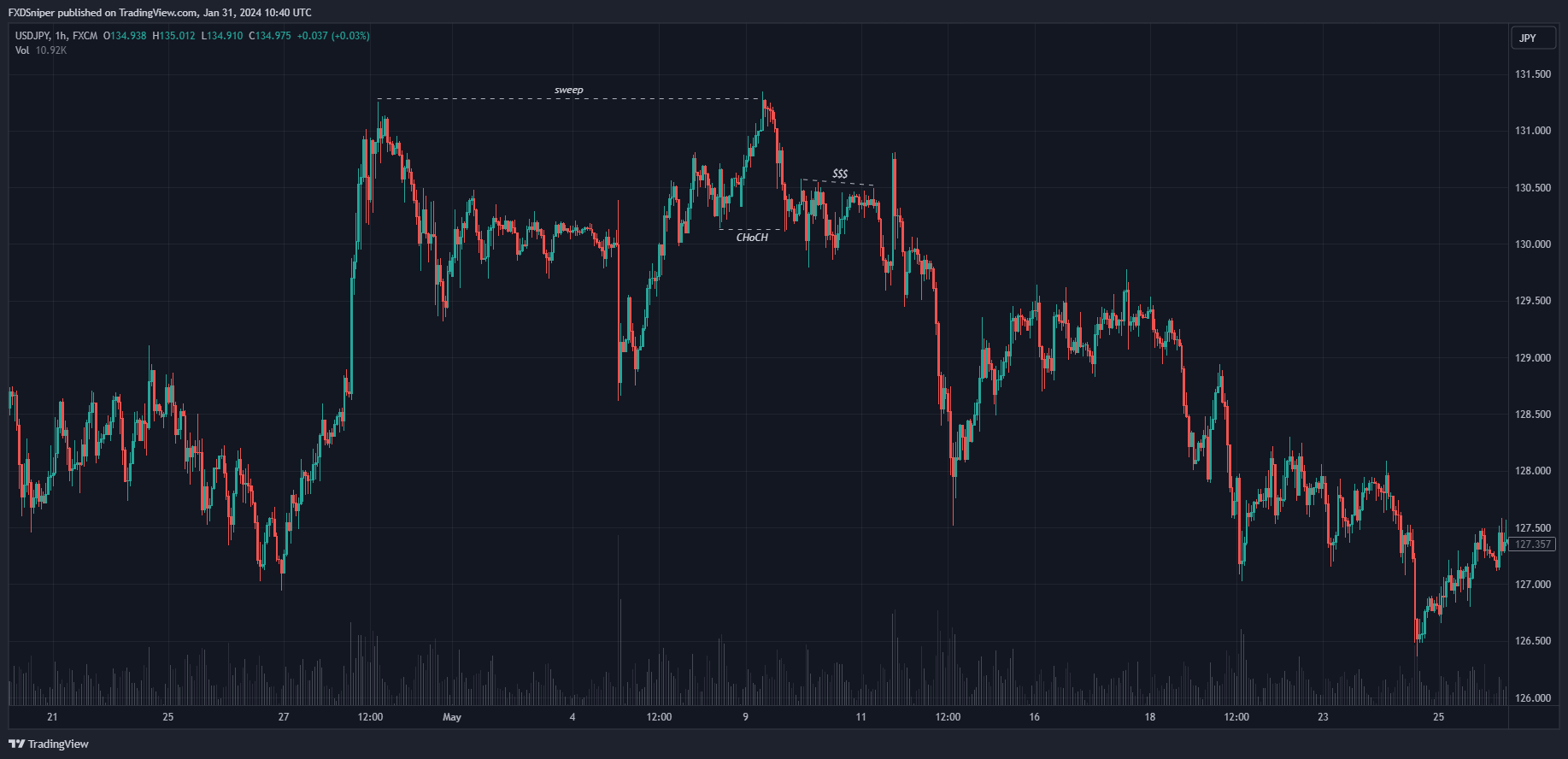This screenshot has height=759, width=1568.
Task: Select the 23 date on time axis
Action: coord(1323,717)
